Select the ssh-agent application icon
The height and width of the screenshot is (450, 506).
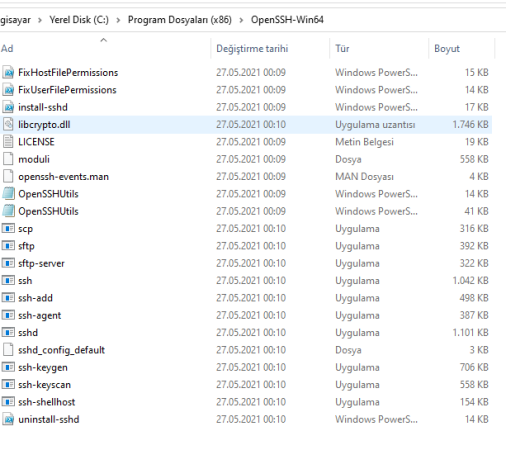(x=8, y=315)
